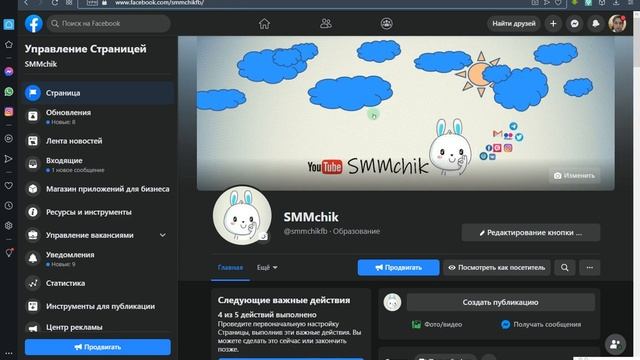
Task: Open Instagram in the browser sidebar
Action: pyautogui.click(x=9, y=111)
